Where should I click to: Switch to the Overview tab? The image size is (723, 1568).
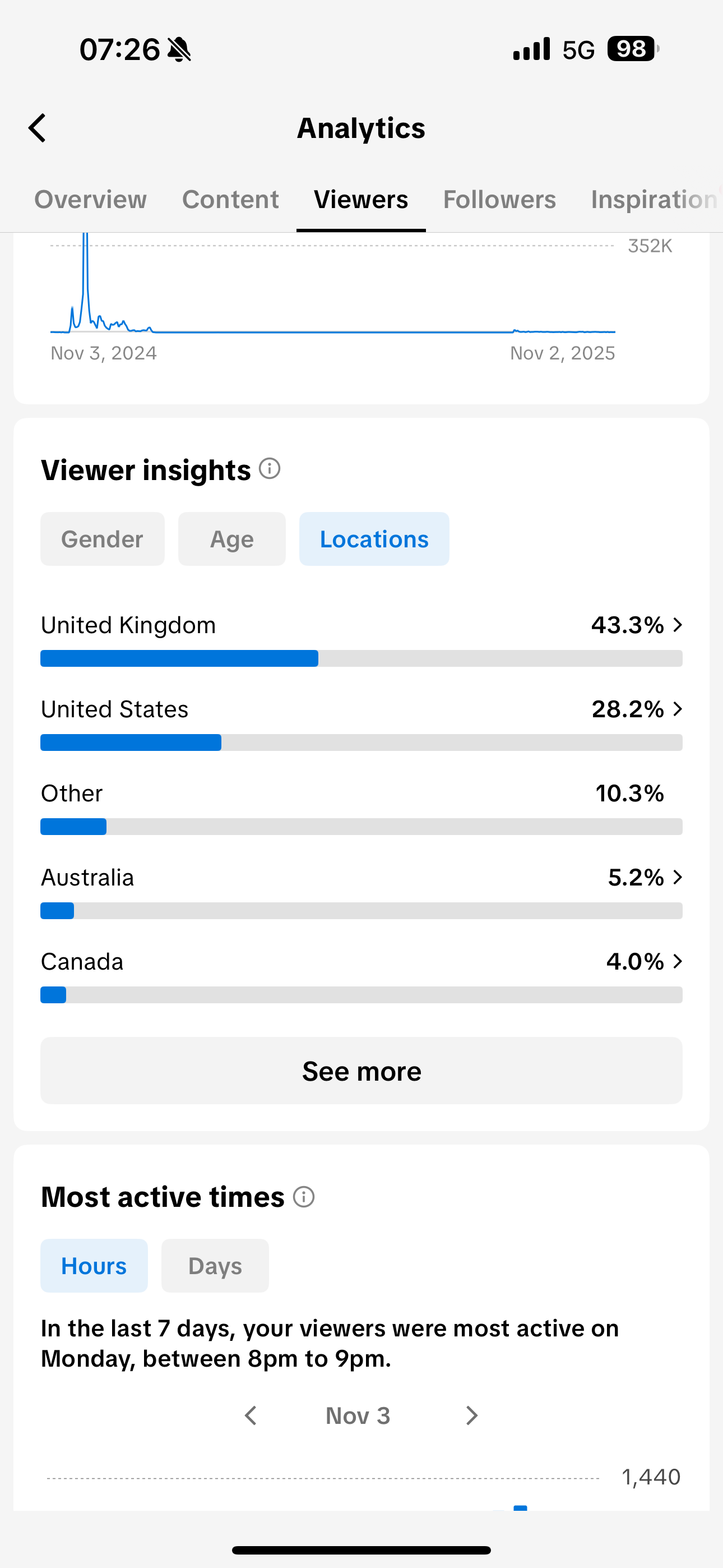tap(90, 200)
